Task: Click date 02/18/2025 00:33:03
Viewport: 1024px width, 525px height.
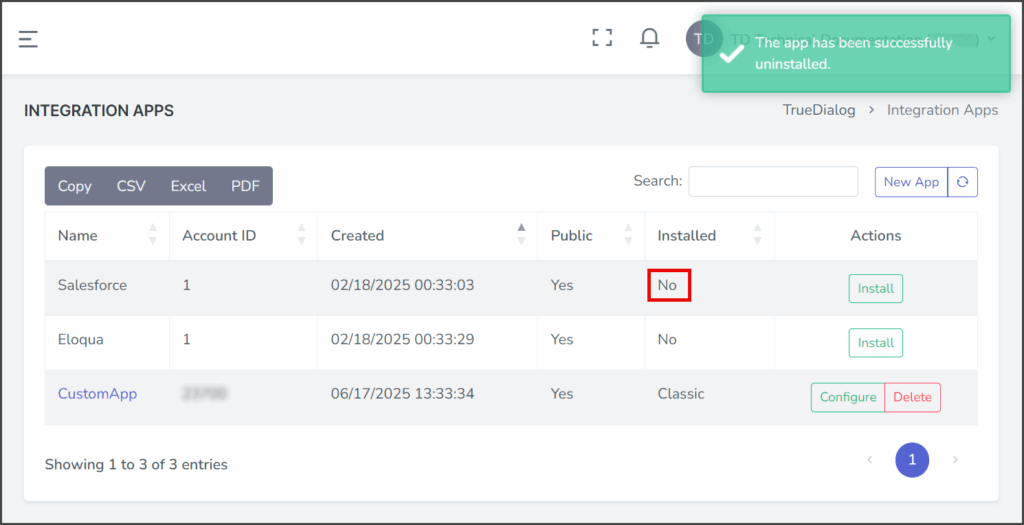Action: pyautogui.click(x=402, y=285)
